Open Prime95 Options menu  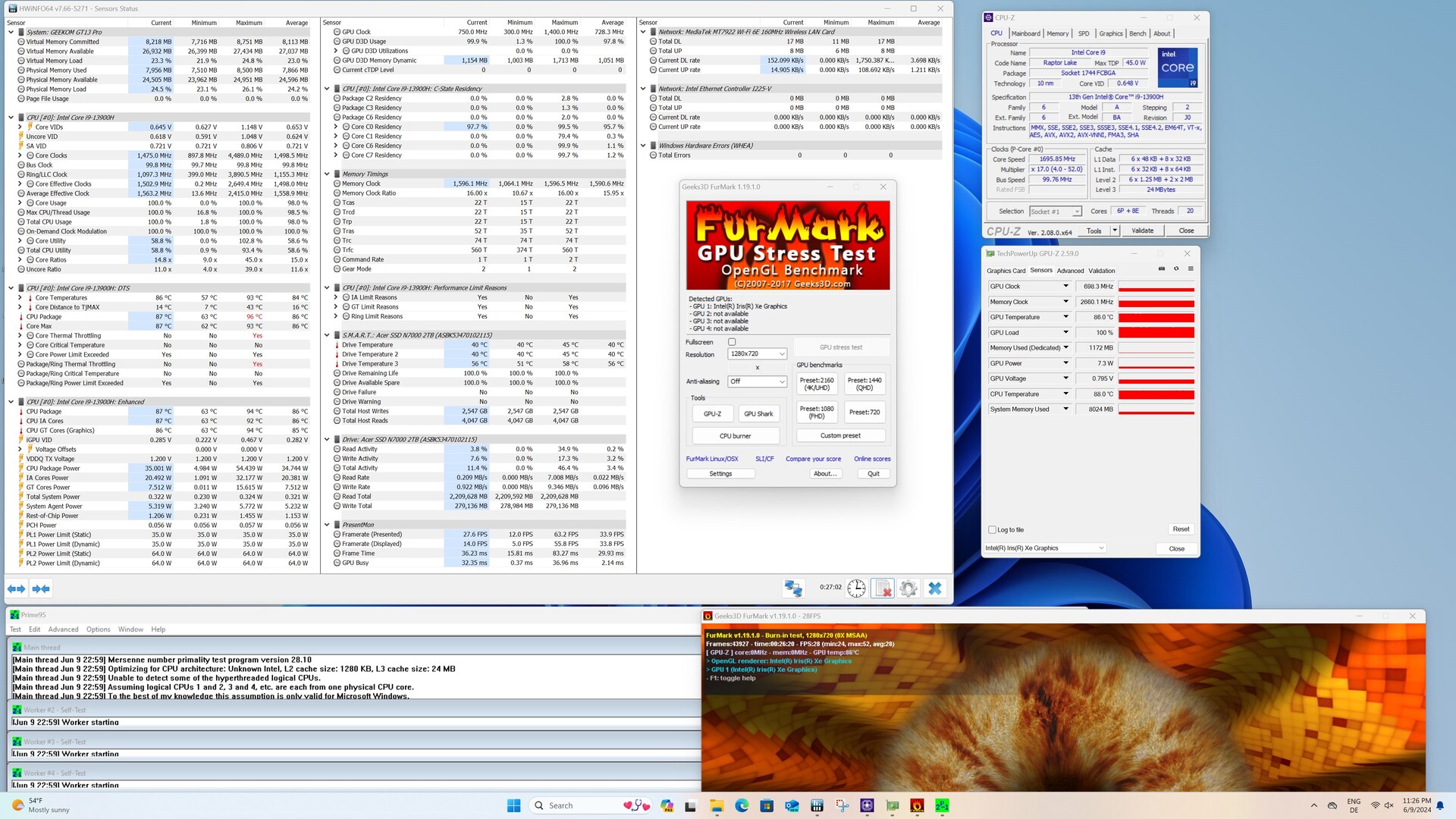(98, 629)
